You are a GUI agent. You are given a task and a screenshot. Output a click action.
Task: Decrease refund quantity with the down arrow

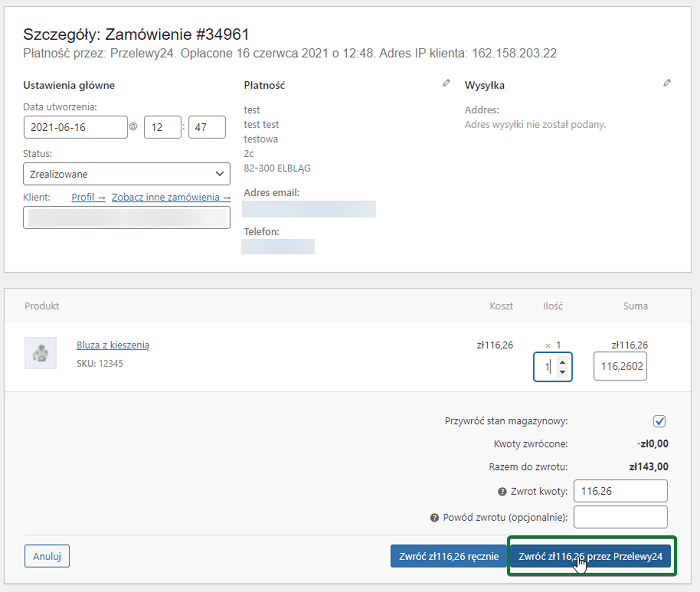tap(562, 371)
